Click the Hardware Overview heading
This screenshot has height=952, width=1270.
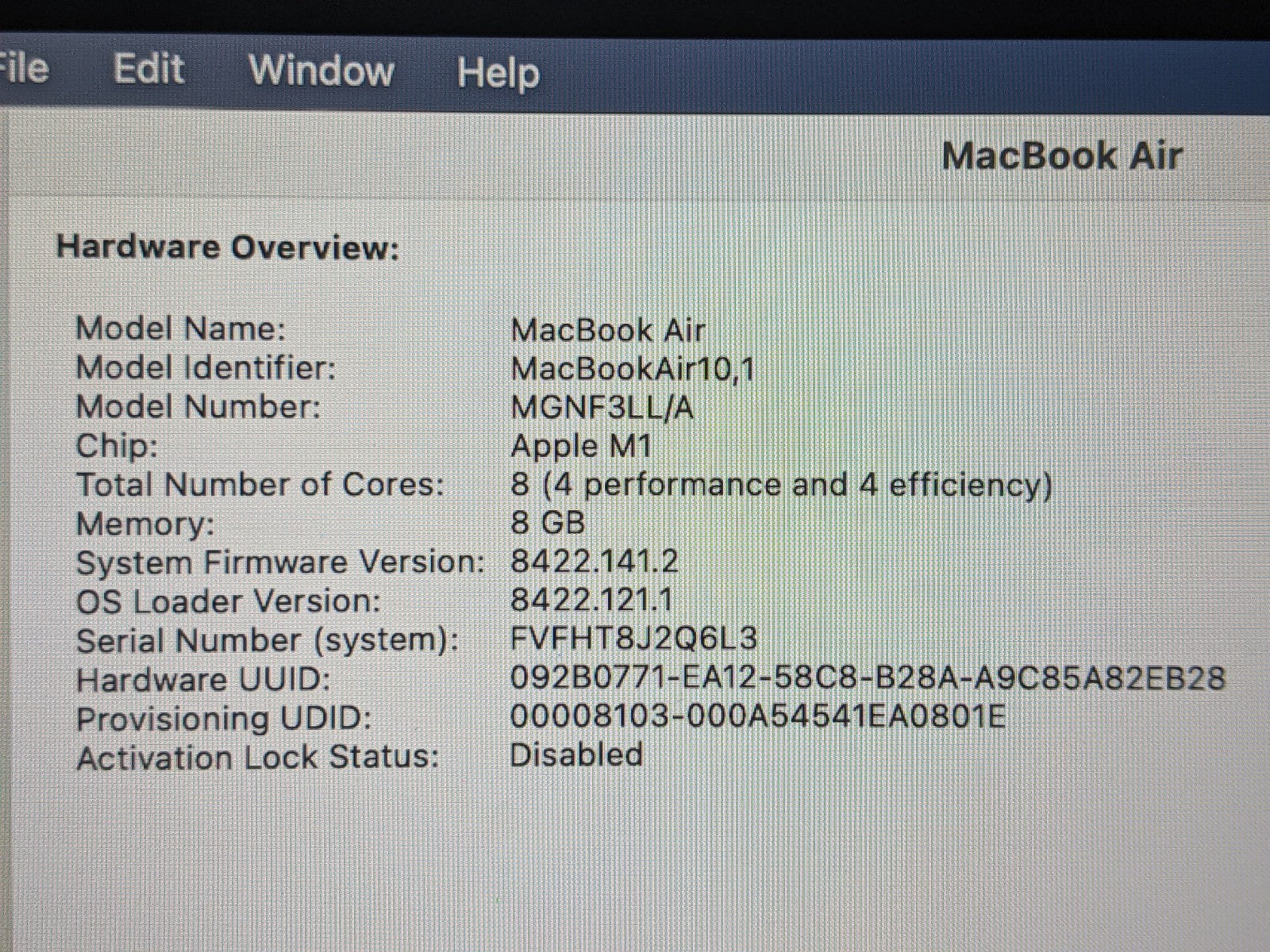228,248
